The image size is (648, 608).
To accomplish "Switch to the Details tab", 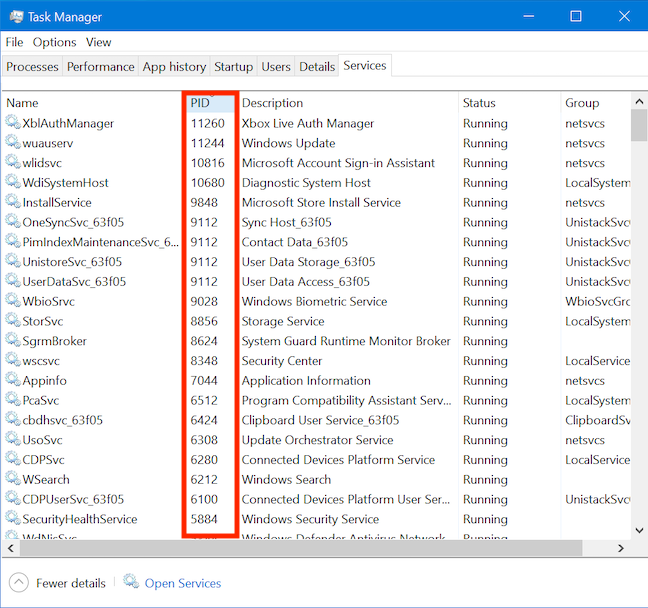I will 317,67.
